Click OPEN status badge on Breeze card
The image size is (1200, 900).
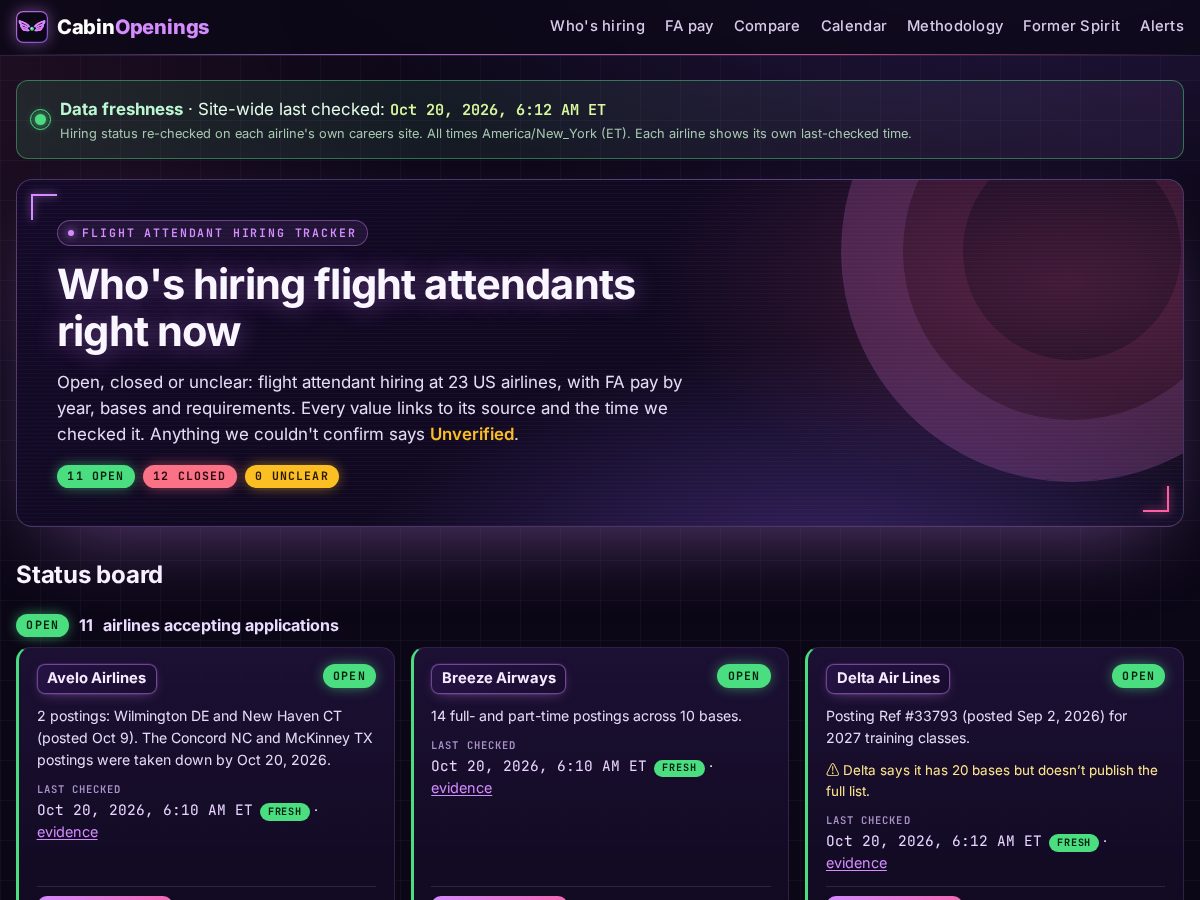point(744,676)
